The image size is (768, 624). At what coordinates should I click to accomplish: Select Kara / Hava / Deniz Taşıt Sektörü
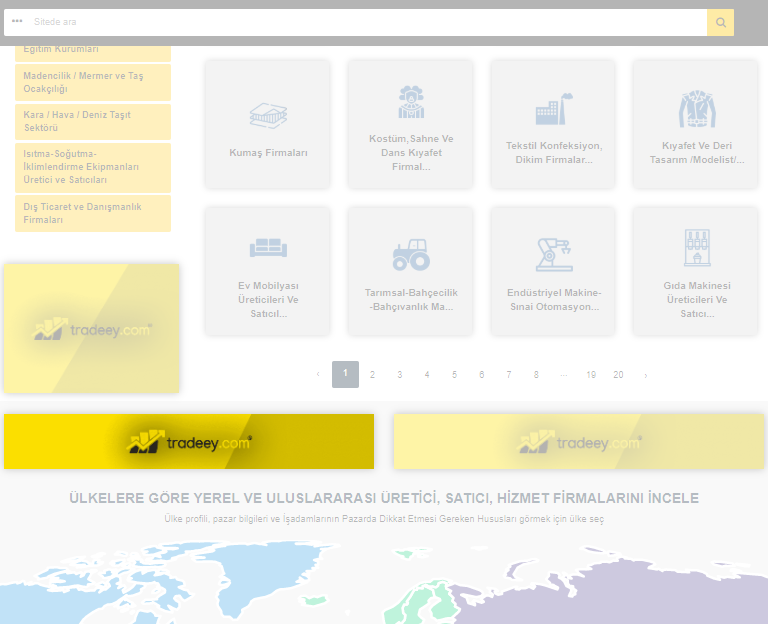93,121
